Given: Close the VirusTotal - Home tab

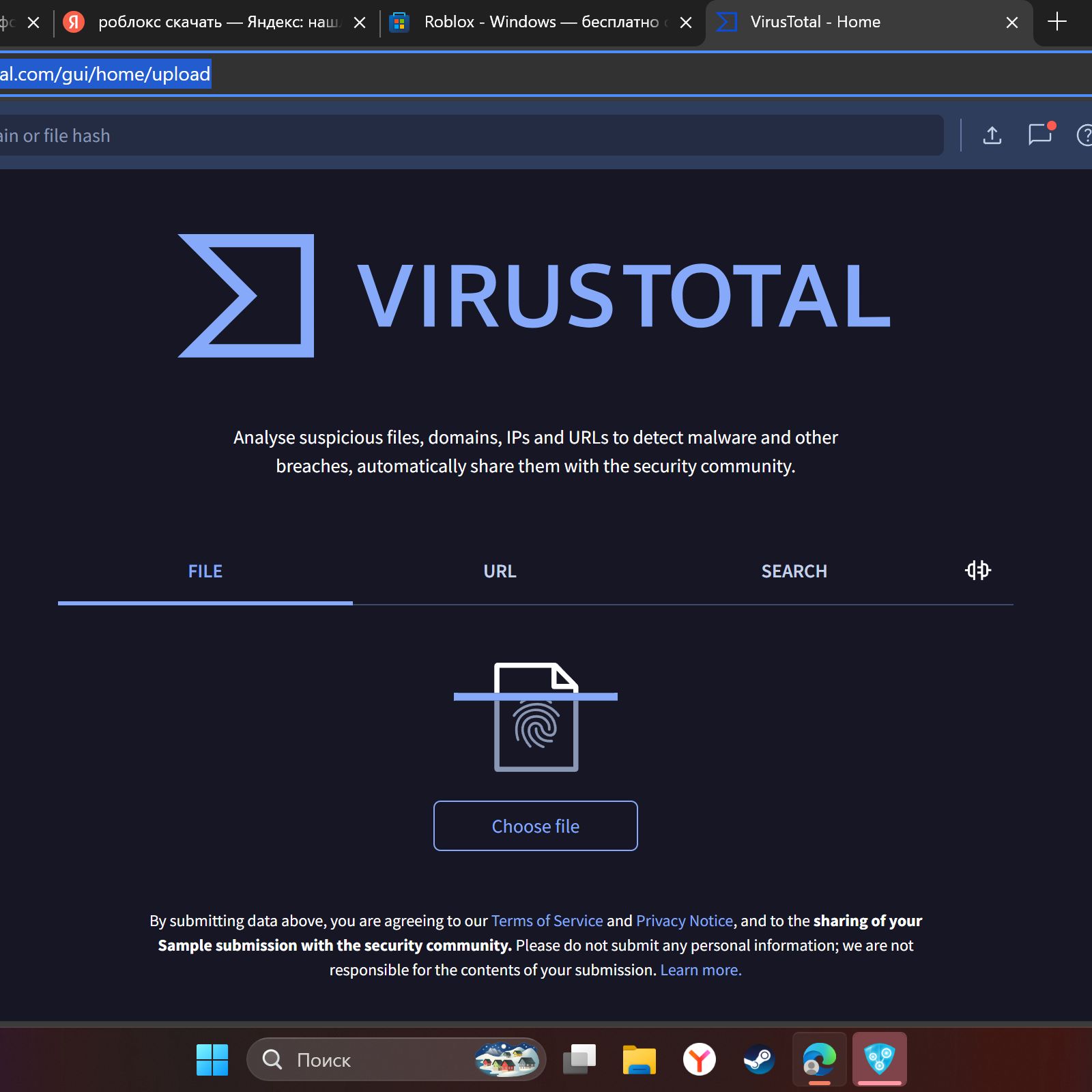Looking at the screenshot, I should coord(1012,23).
